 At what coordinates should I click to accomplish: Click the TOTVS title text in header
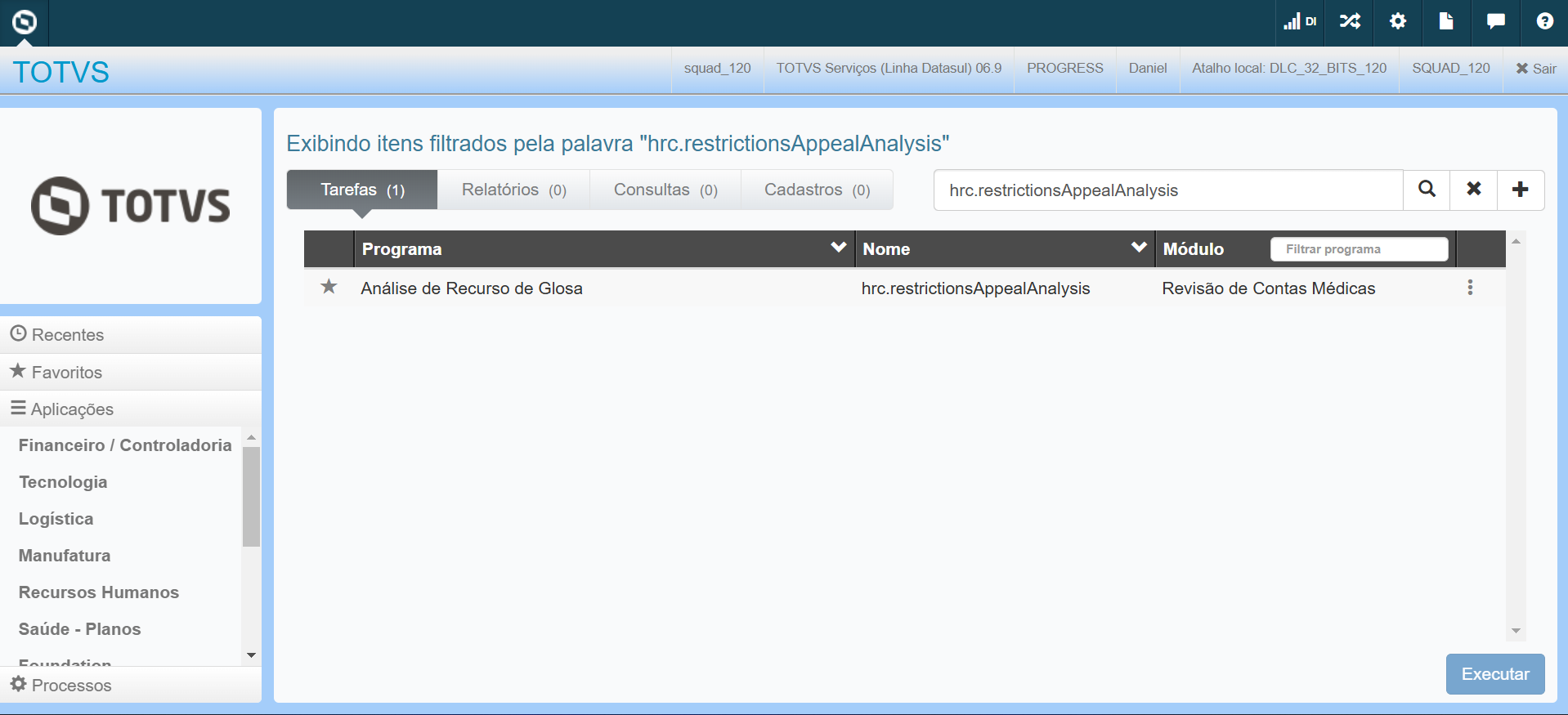(x=61, y=72)
